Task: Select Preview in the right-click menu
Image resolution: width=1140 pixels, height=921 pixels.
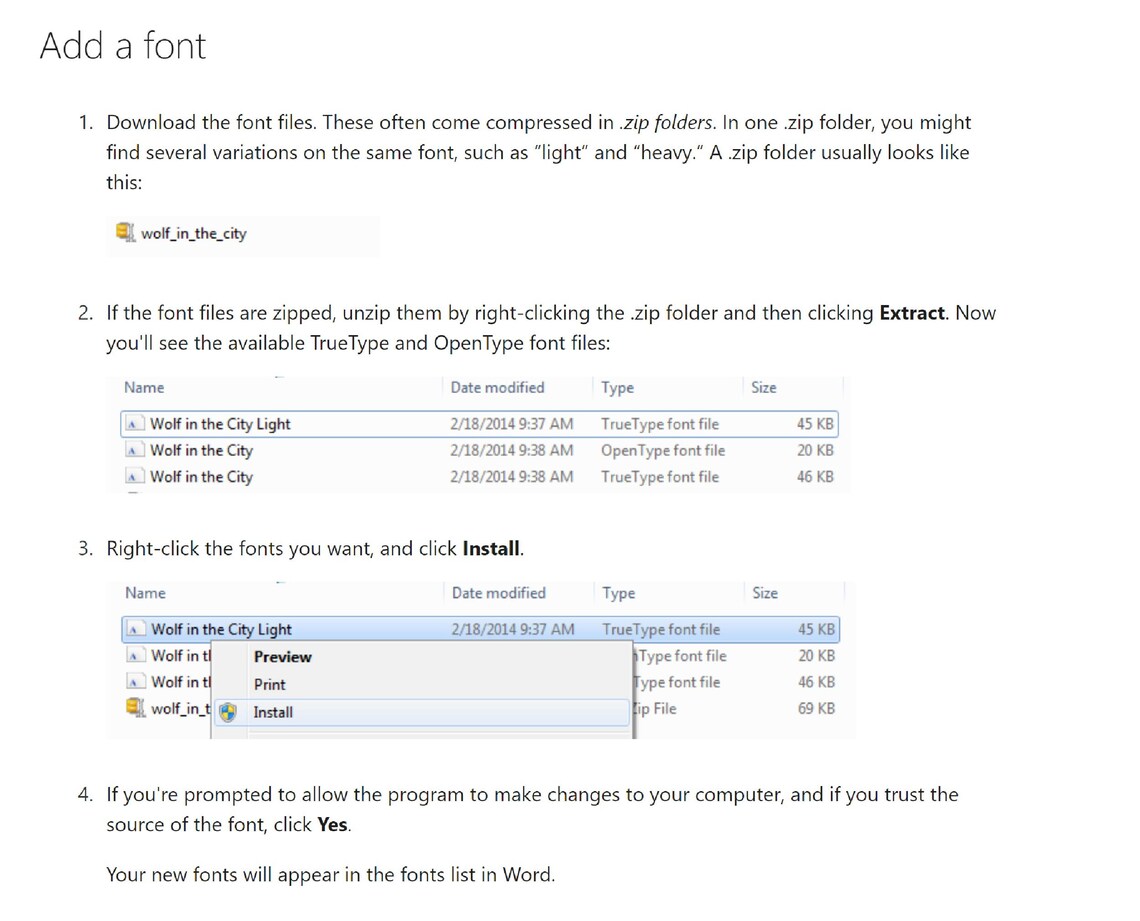Action: pos(281,657)
